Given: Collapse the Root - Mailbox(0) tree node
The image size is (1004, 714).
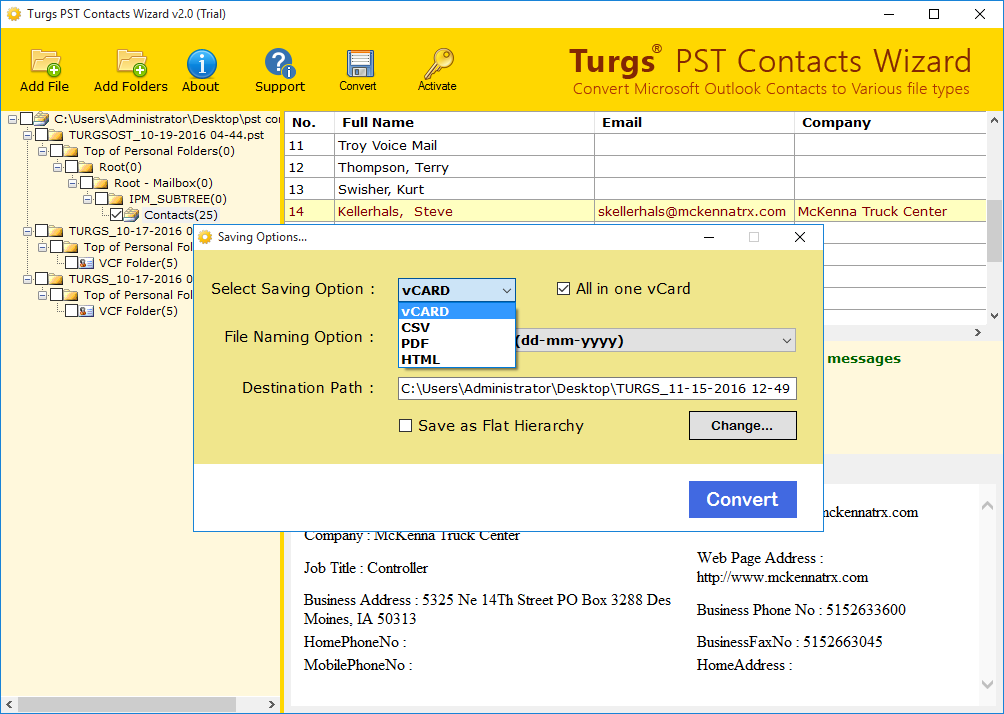Looking at the screenshot, I should click(72, 183).
